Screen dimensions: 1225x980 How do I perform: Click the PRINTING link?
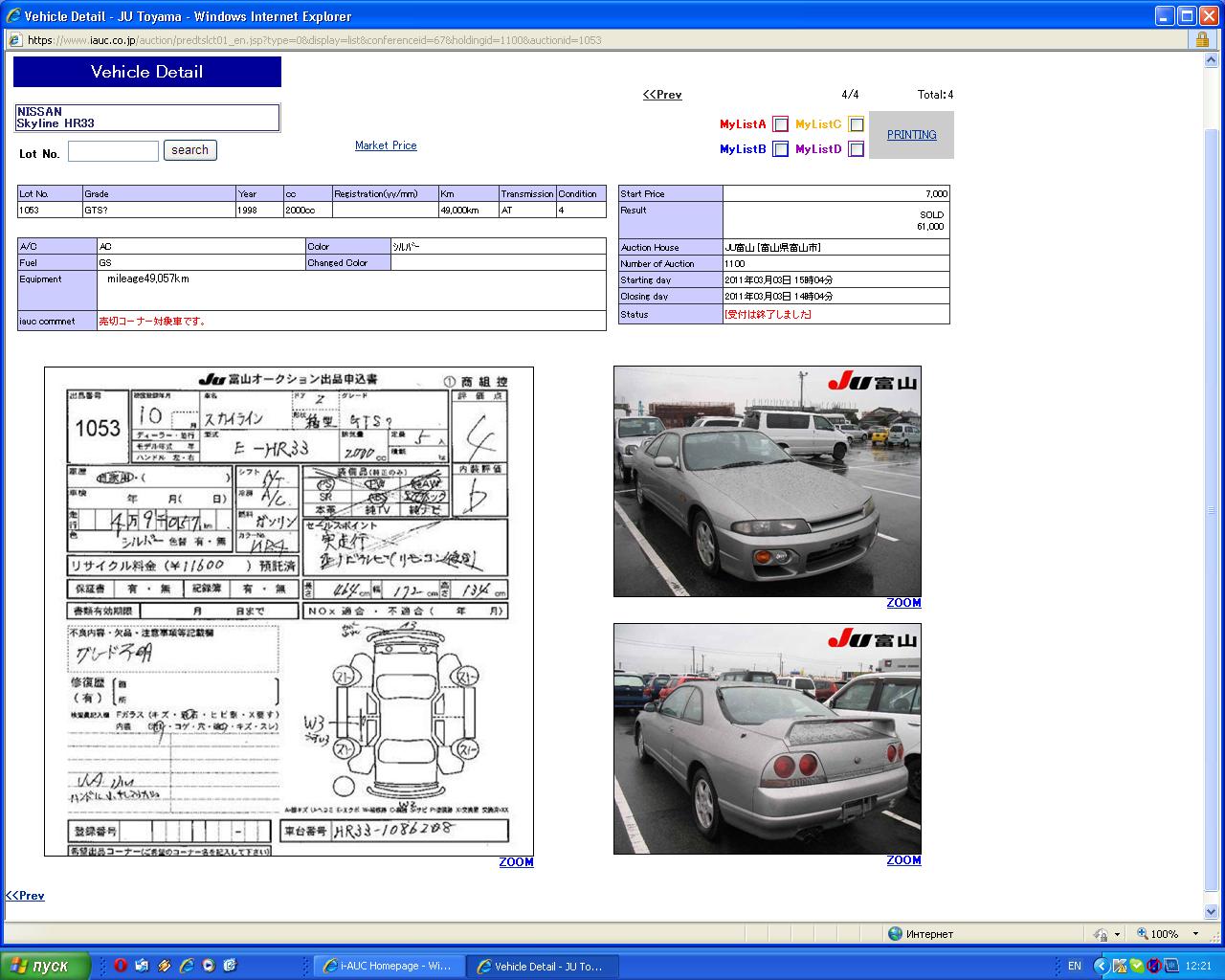pyautogui.click(x=912, y=135)
